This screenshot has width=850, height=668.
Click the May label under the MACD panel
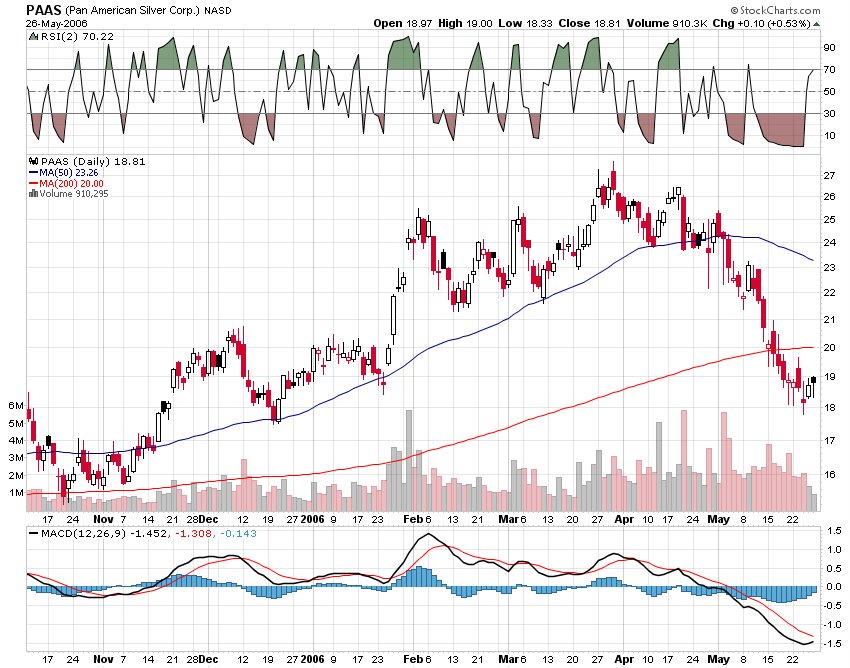[719, 659]
